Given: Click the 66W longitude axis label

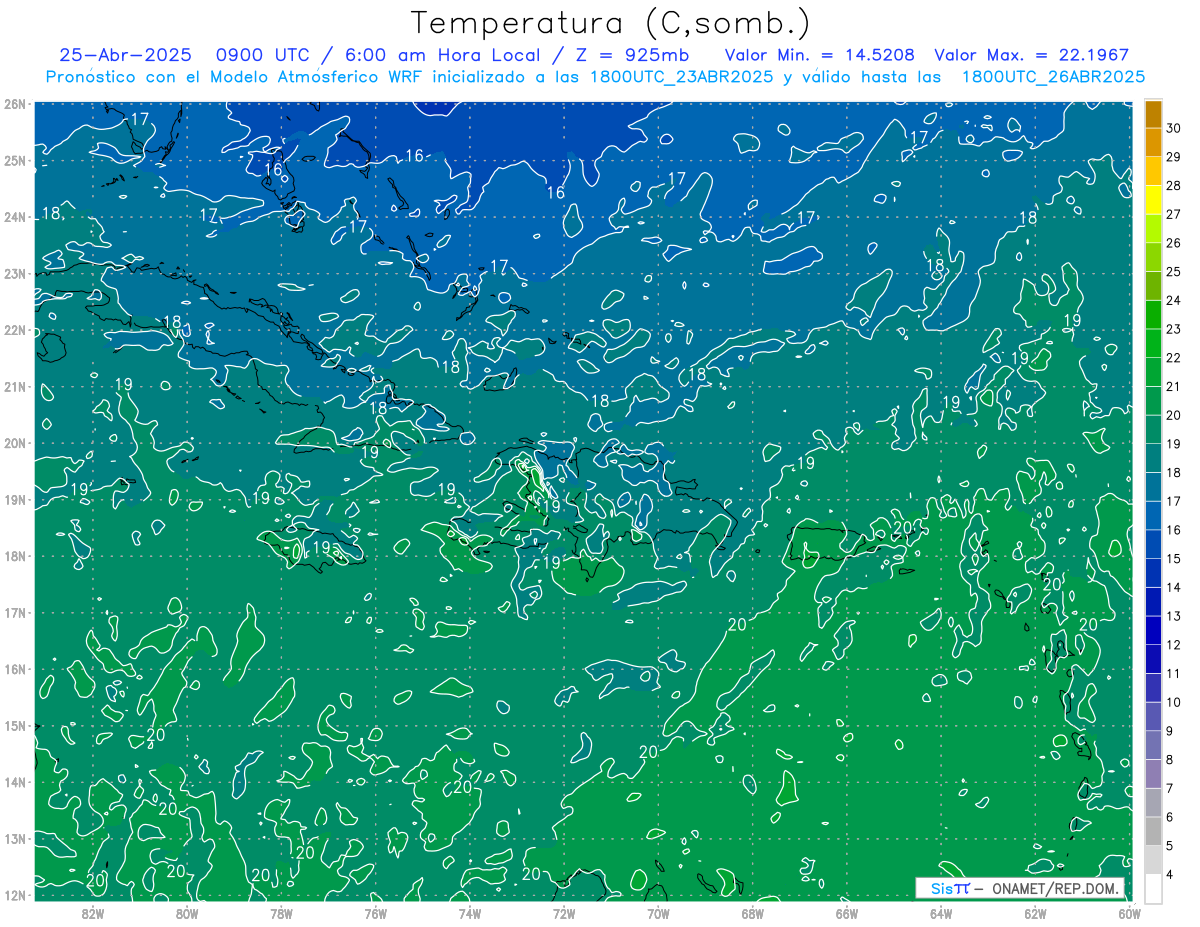Looking at the screenshot, I should click(847, 914).
